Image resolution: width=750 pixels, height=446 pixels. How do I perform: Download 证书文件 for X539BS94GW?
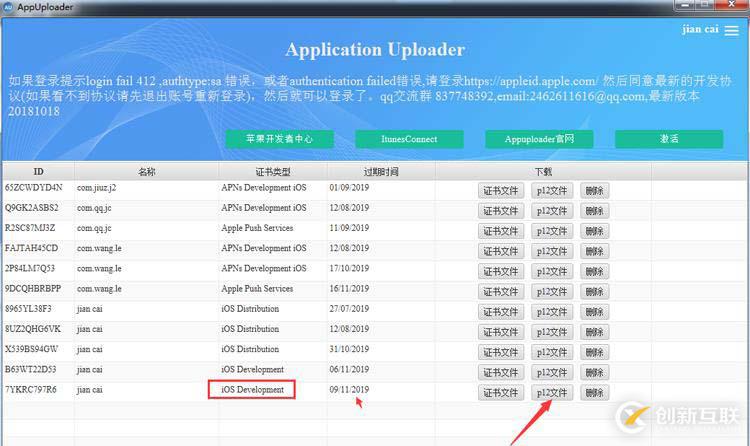click(501, 352)
